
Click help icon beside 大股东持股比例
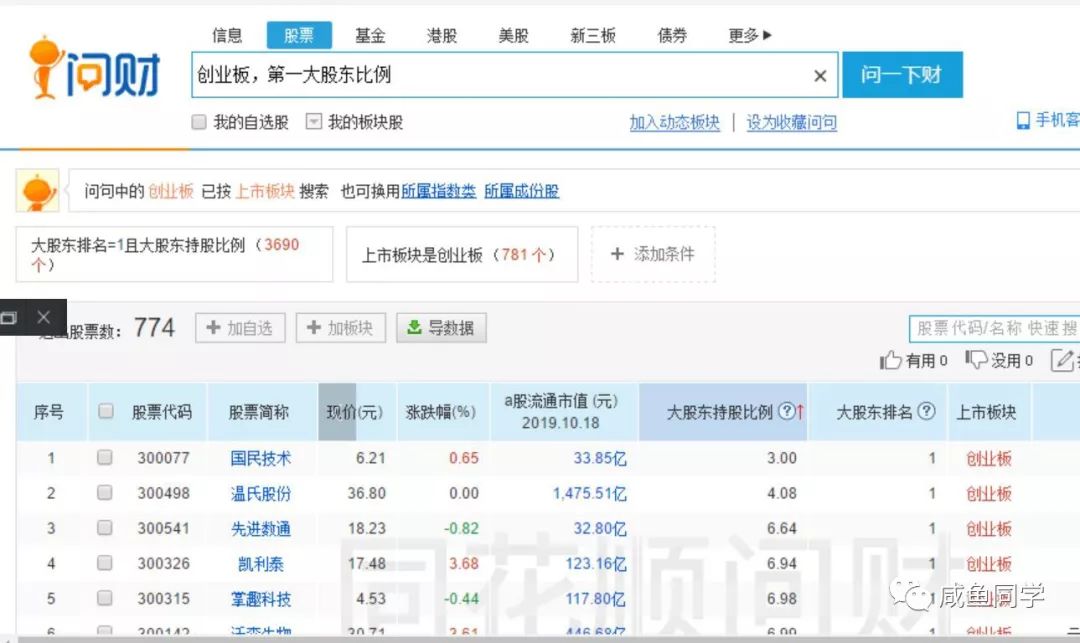[787, 411]
